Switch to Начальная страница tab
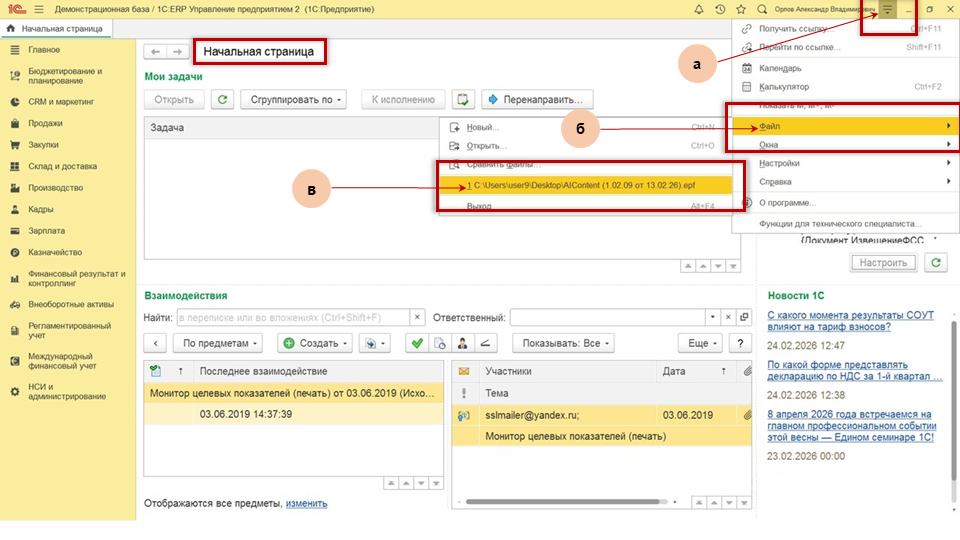The height and width of the screenshot is (540, 960). [55, 28]
